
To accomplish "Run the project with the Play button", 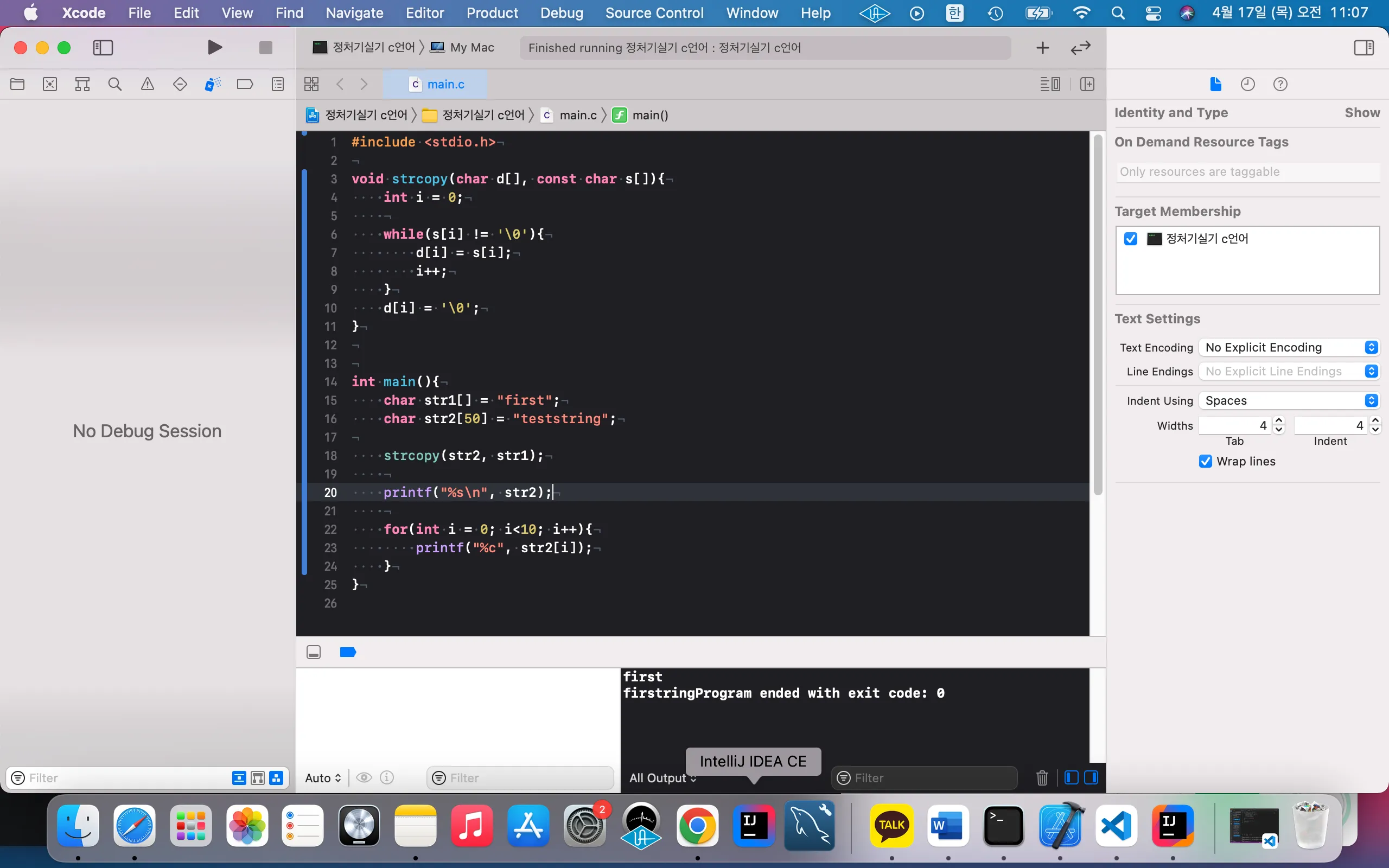I will [x=215, y=47].
